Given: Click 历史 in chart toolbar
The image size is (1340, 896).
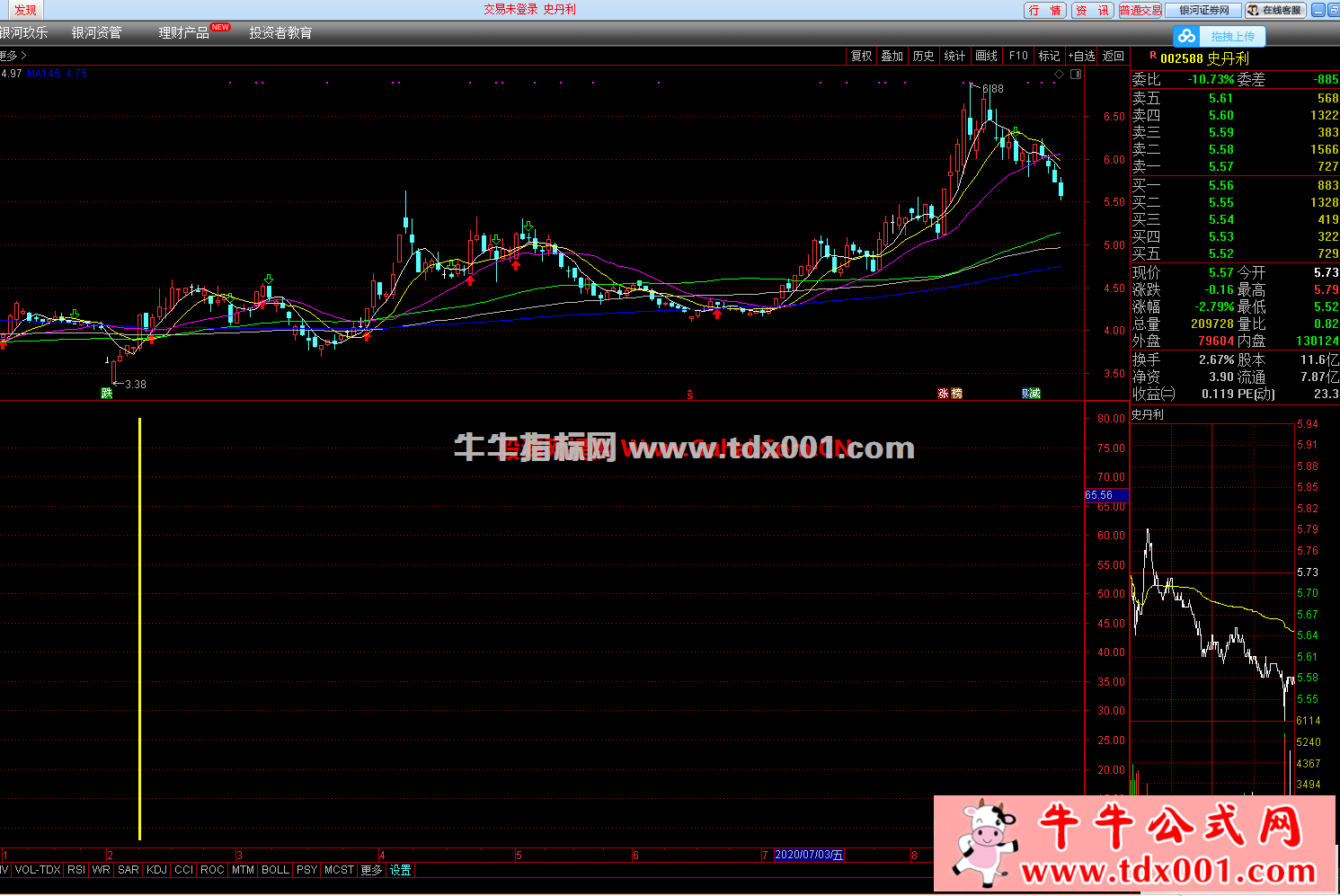Looking at the screenshot, I should [923, 56].
